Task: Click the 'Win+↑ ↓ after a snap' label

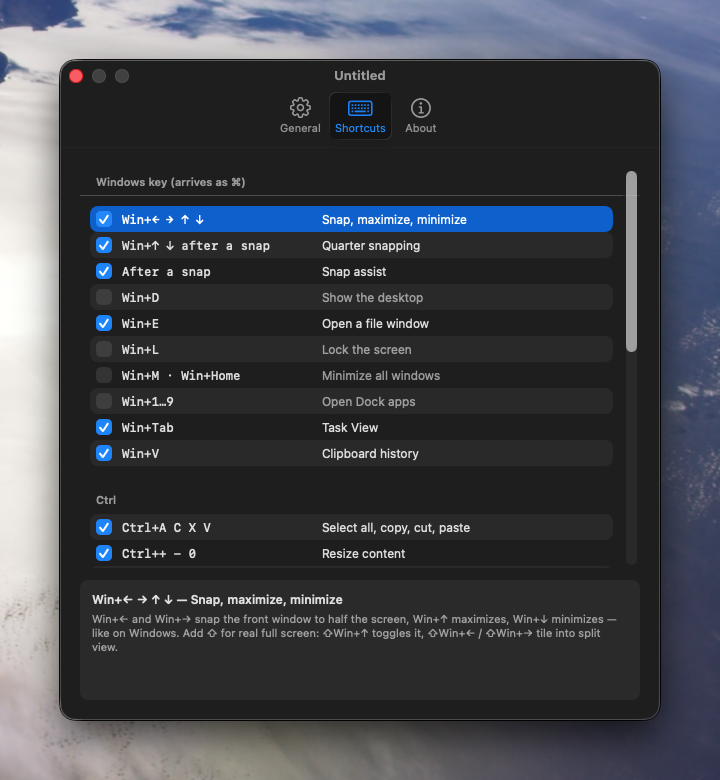Action: [196, 246]
